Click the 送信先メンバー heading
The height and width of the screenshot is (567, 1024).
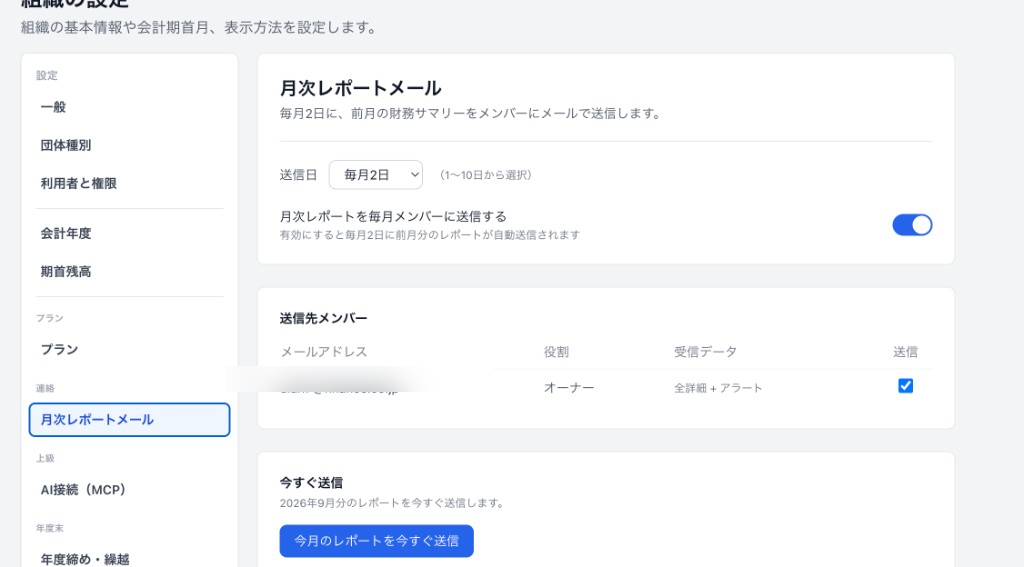pyautogui.click(x=323, y=318)
